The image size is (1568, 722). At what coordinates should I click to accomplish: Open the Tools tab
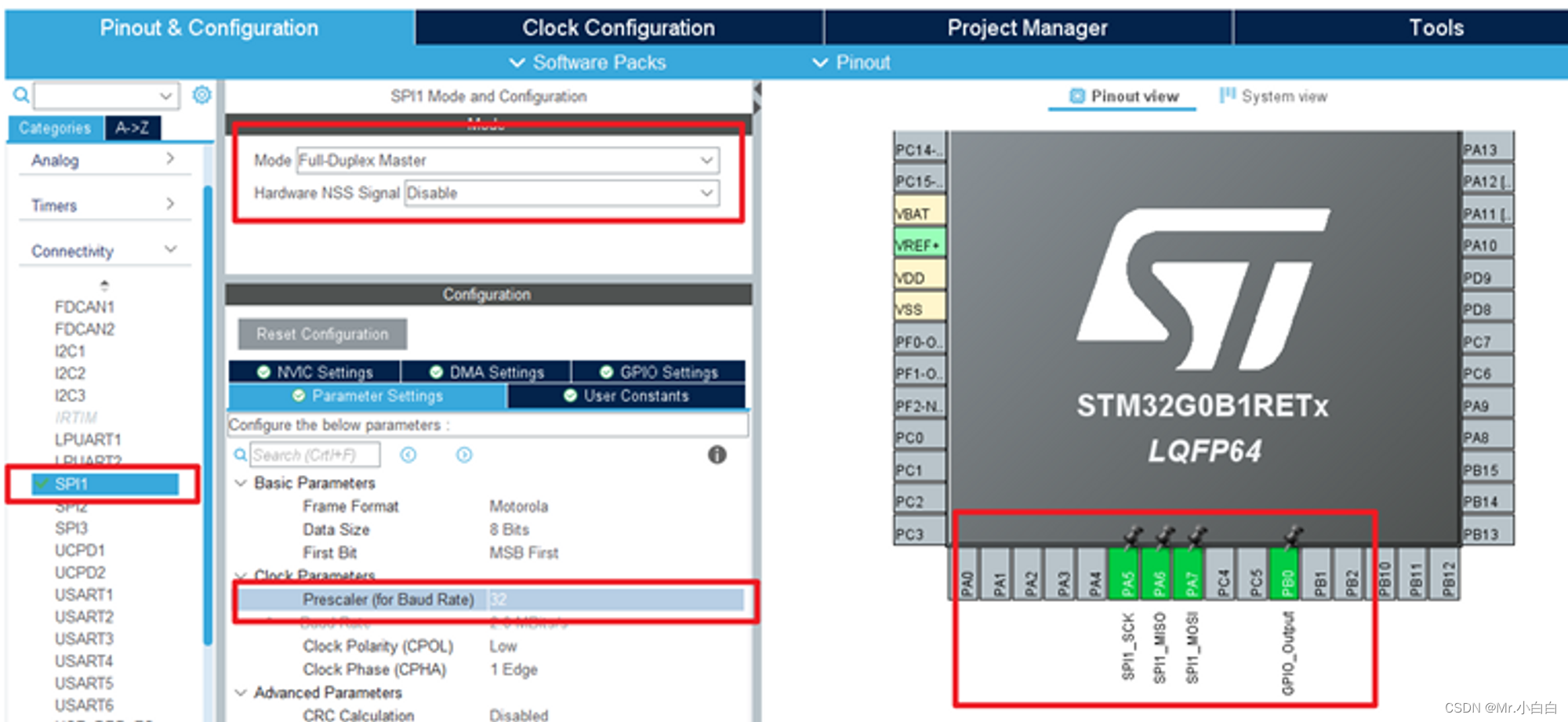click(x=1436, y=27)
